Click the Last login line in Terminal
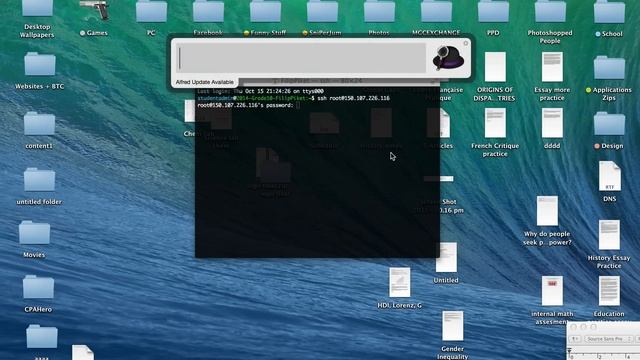Screen dimensions: 640x360 (x=260, y=91)
